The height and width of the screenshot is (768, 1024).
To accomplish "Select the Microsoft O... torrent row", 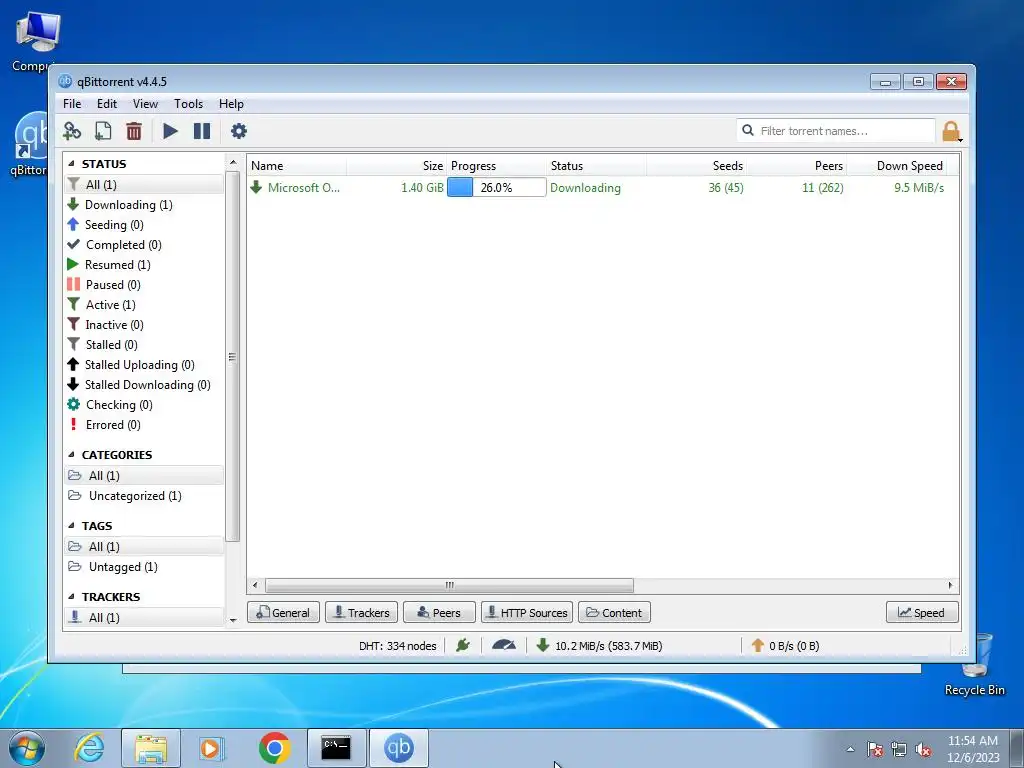I will (602, 187).
